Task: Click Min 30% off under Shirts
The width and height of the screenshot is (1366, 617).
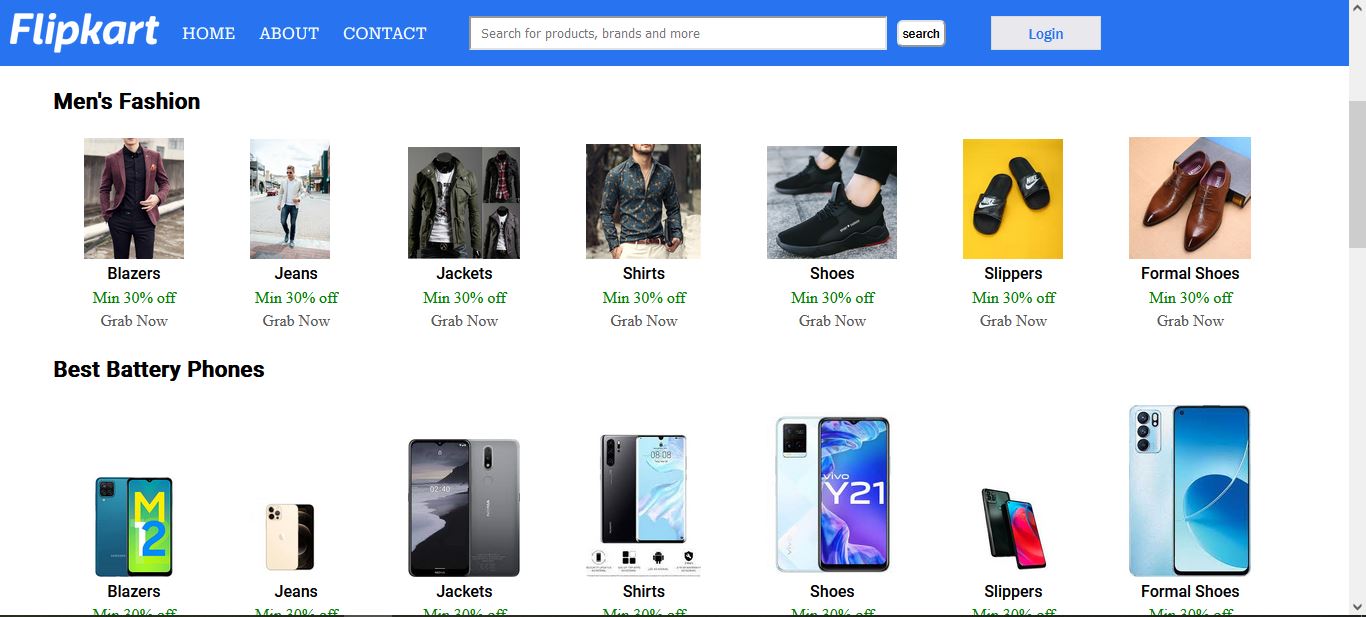Action: click(x=643, y=297)
